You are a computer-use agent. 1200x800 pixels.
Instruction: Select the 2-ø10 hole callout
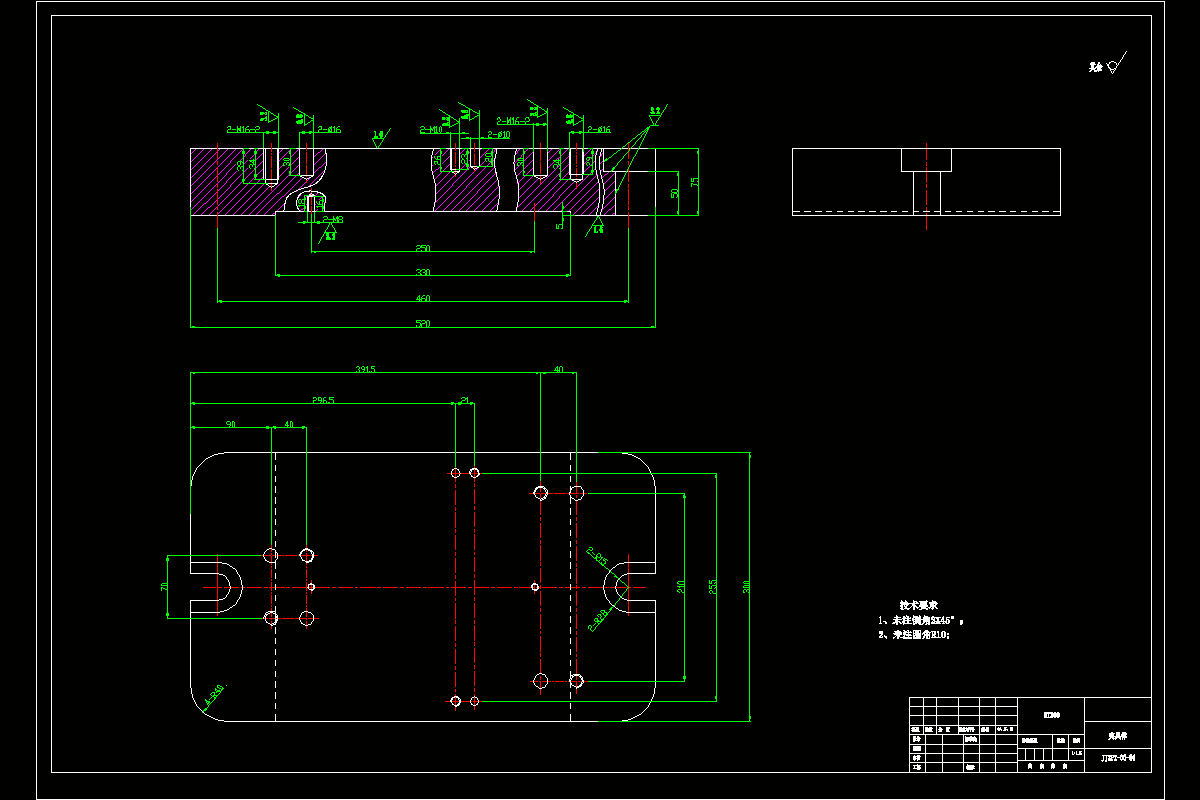pos(498,134)
